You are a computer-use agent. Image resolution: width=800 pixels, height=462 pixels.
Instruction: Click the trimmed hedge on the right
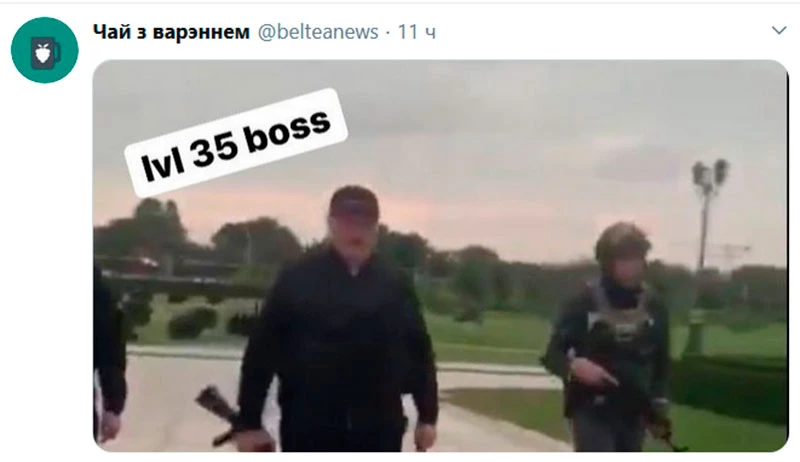(730, 388)
